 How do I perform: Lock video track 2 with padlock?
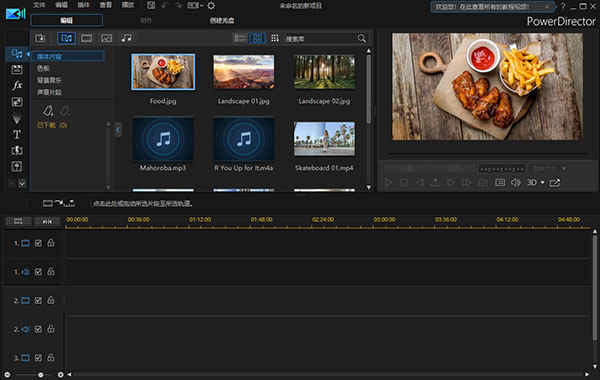coord(51,300)
